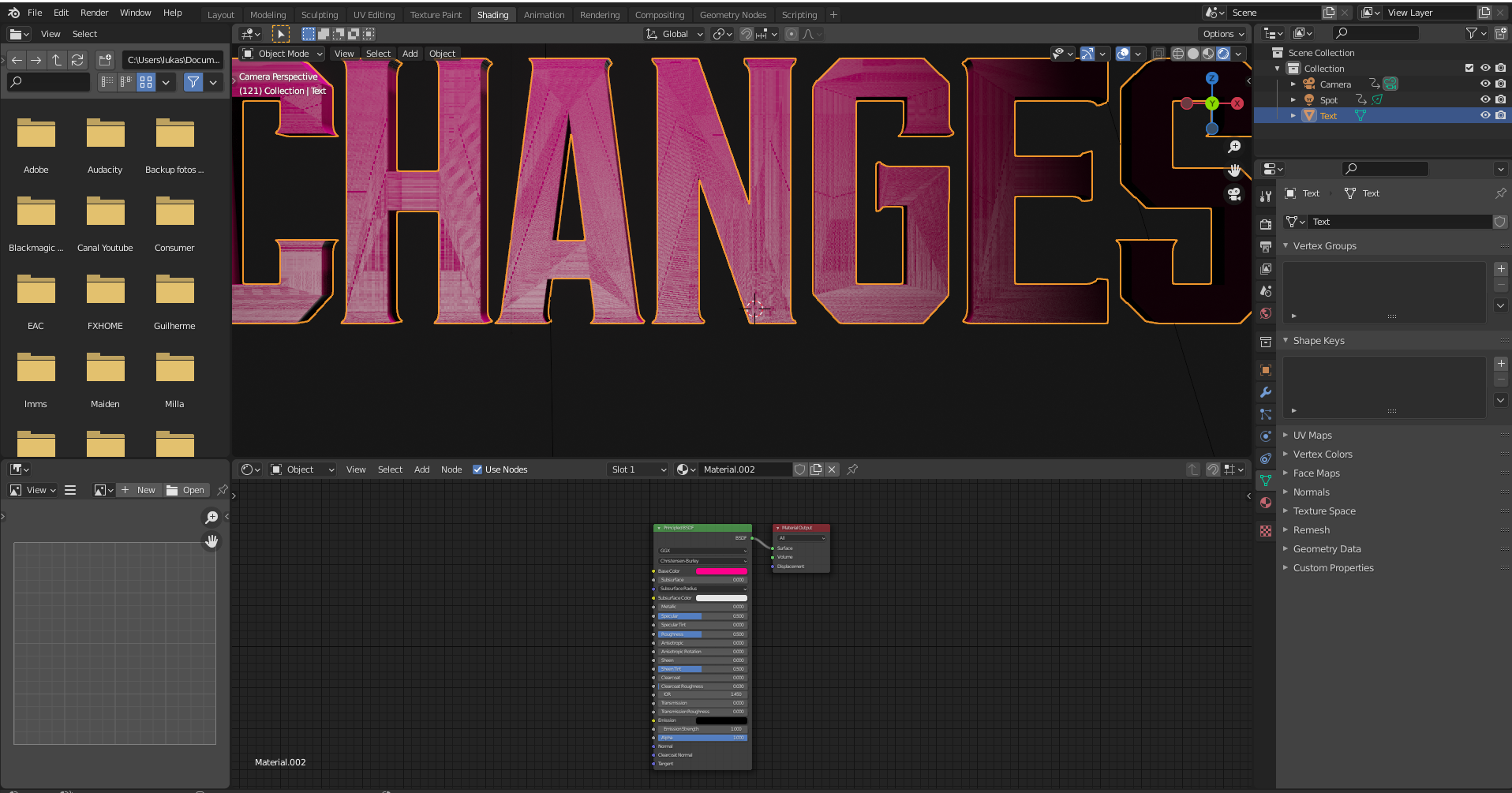The image size is (1512, 793).
Task: Open the Slot 1 material slot dropdown
Action: click(638, 469)
